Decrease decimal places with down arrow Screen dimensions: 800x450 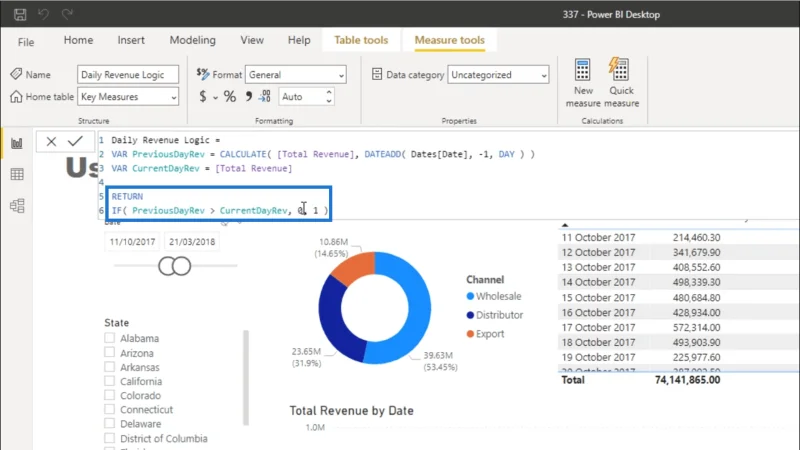(x=329, y=101)
